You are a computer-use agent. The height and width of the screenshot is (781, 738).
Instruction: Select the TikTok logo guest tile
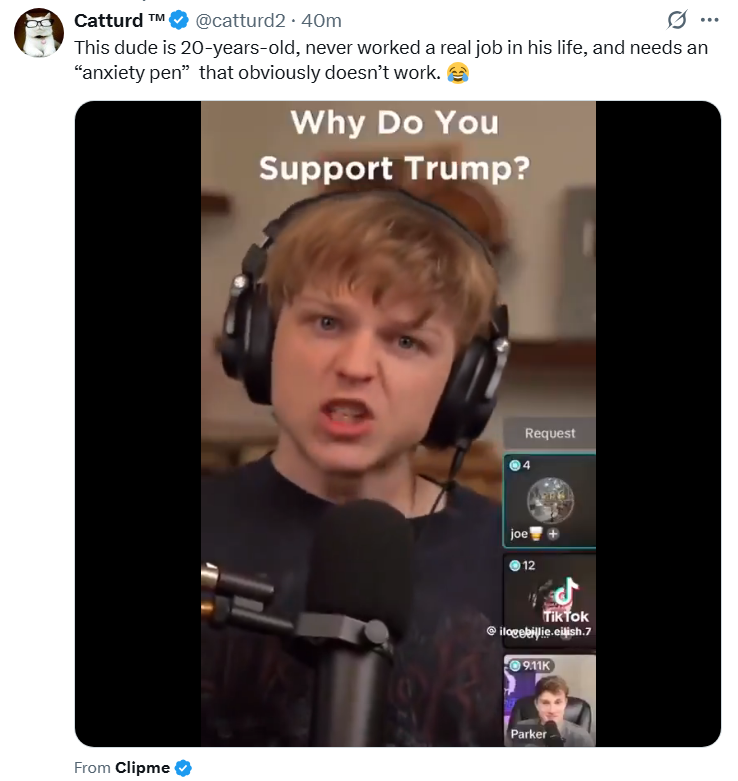coord(550,601)
